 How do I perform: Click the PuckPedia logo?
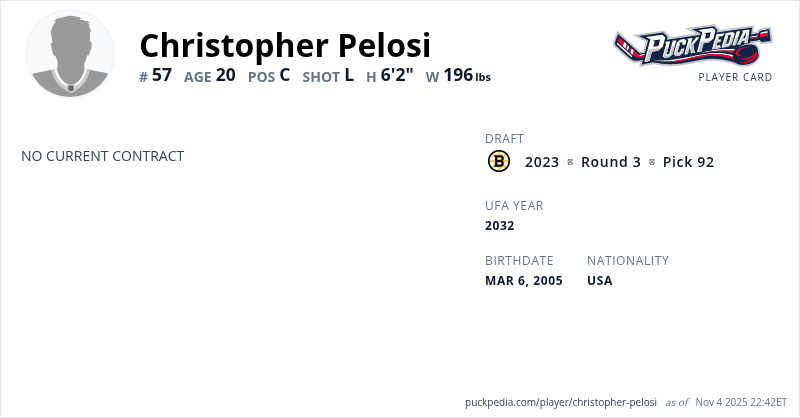click(692, 45)
